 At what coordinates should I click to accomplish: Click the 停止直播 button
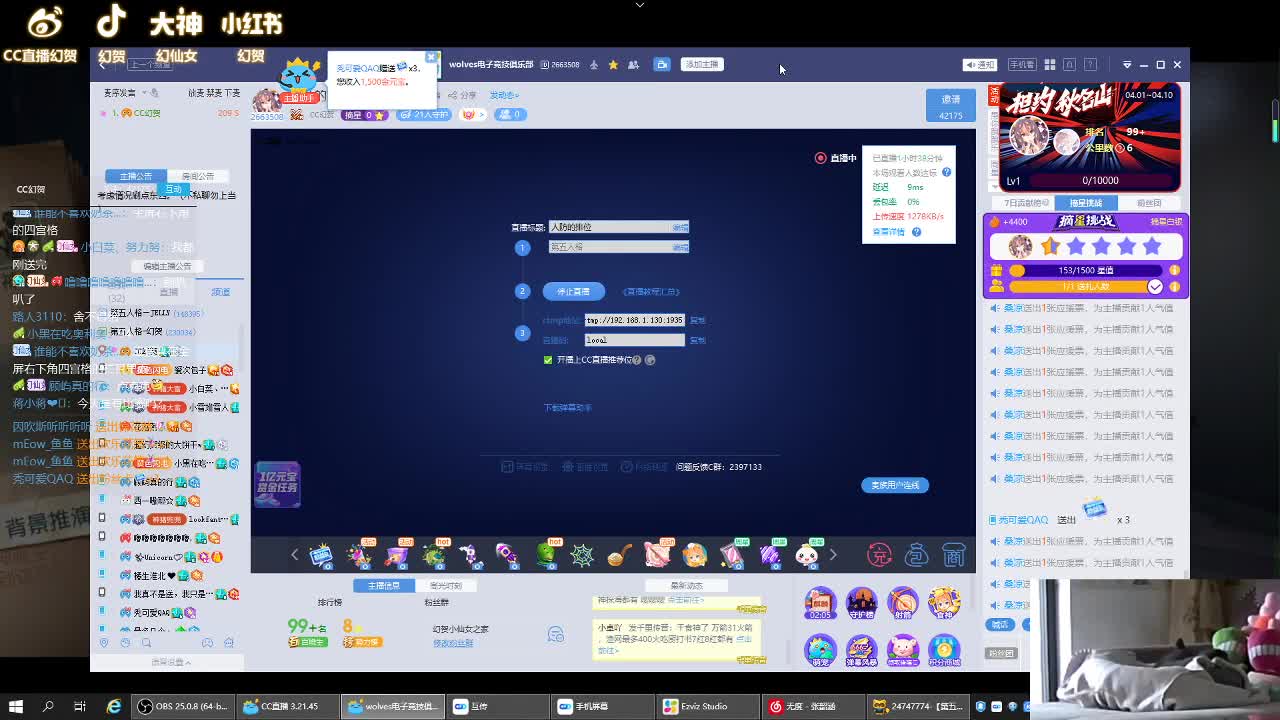573,291
